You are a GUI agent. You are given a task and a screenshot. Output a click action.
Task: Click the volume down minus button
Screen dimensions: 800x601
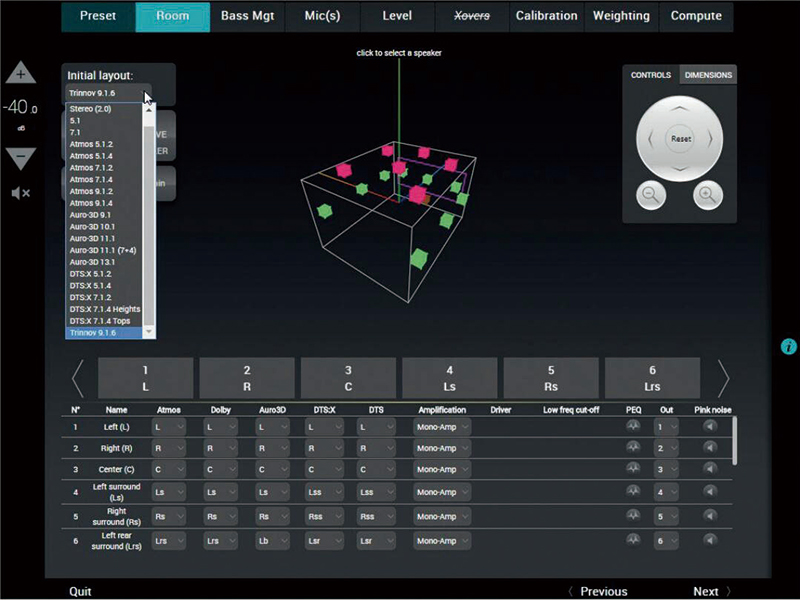(x=21, y=158)
